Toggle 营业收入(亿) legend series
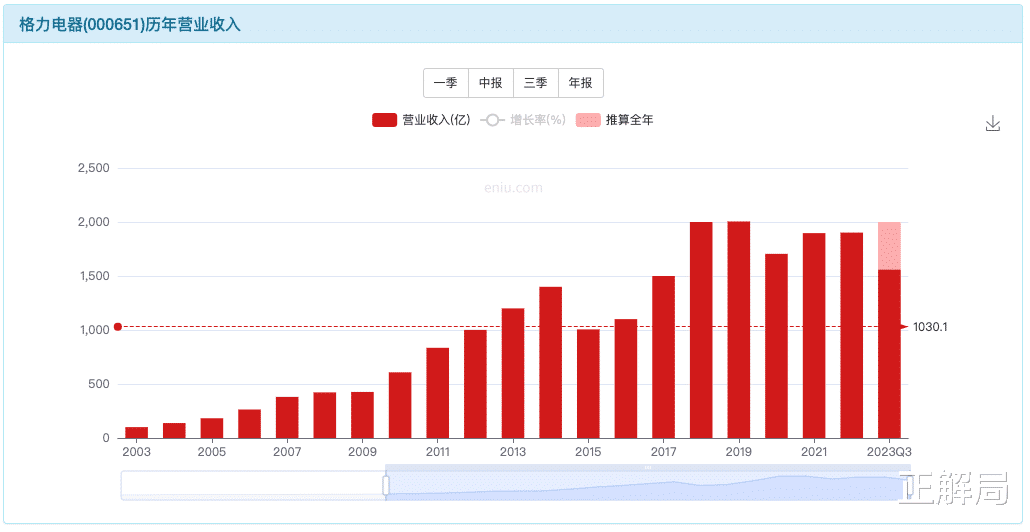Viewport: 1030px width, 532px height. [x=421, y=120]
